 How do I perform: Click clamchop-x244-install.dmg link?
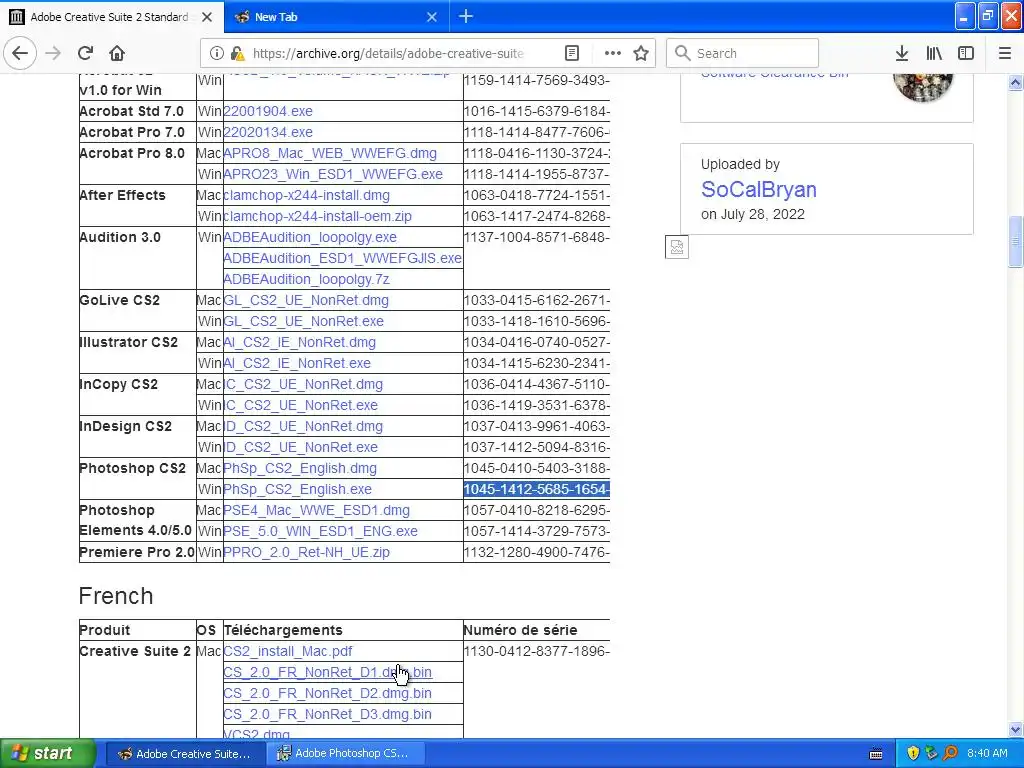(x=306, y=195)
